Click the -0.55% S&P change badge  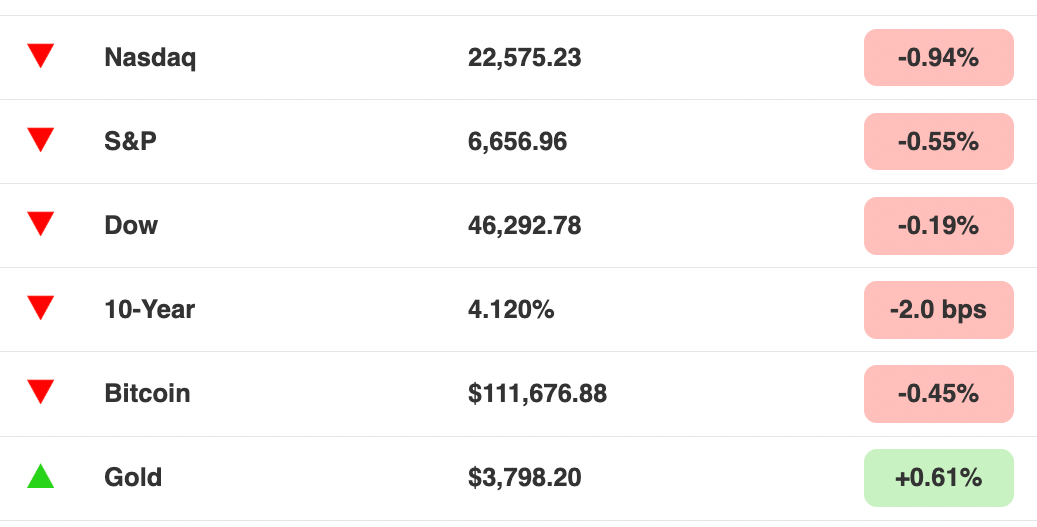point(938,142)
